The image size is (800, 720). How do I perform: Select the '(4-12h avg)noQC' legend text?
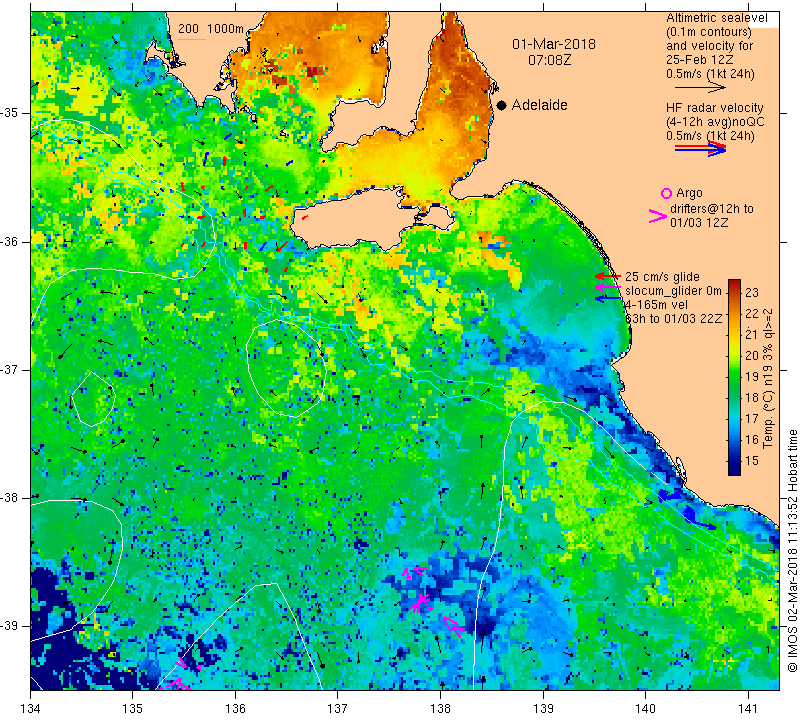click(x=715, y=122)
